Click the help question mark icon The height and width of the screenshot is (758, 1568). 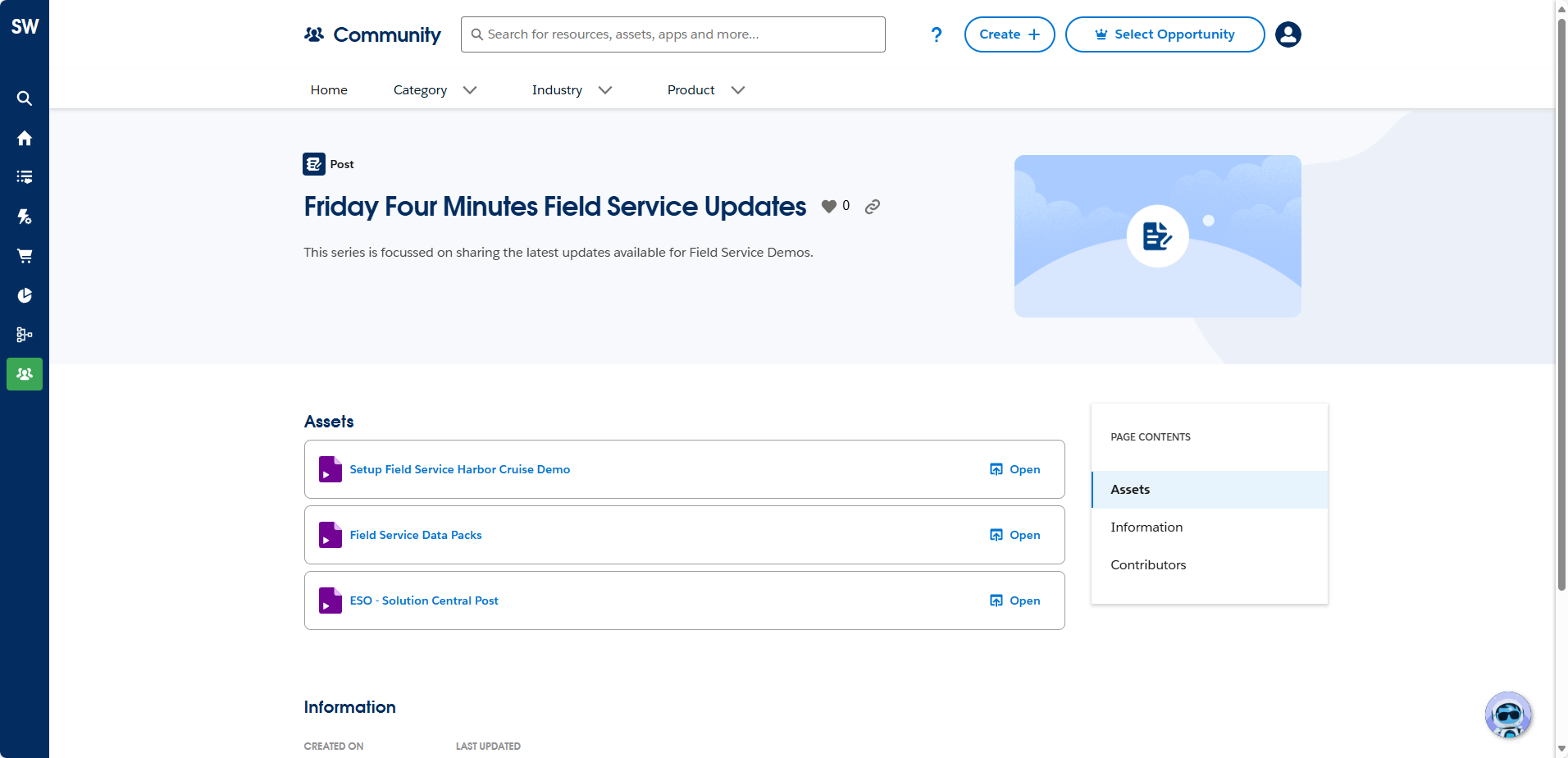(936, 34)
